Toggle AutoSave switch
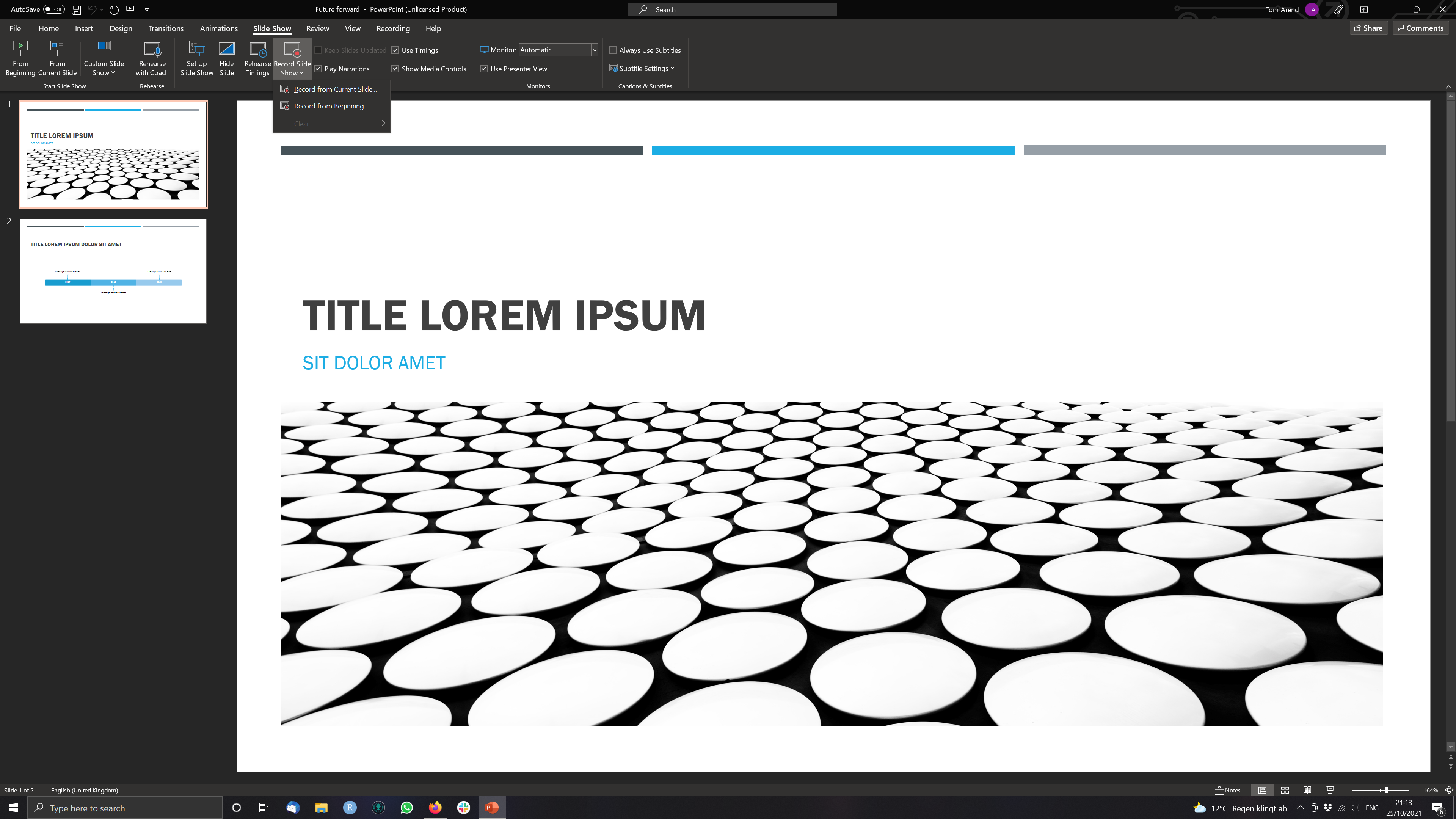1456x819 pixels. pyautogui.click(x=54, y=9)
